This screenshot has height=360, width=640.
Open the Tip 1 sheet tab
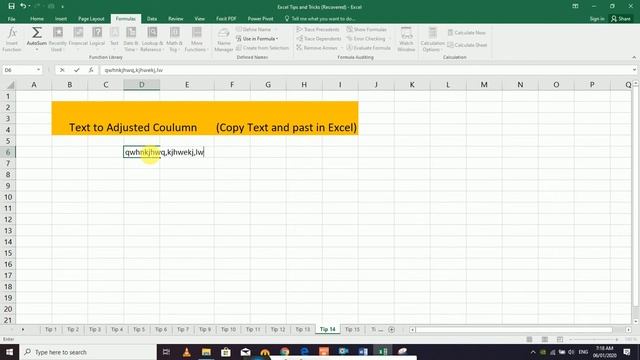51,329
